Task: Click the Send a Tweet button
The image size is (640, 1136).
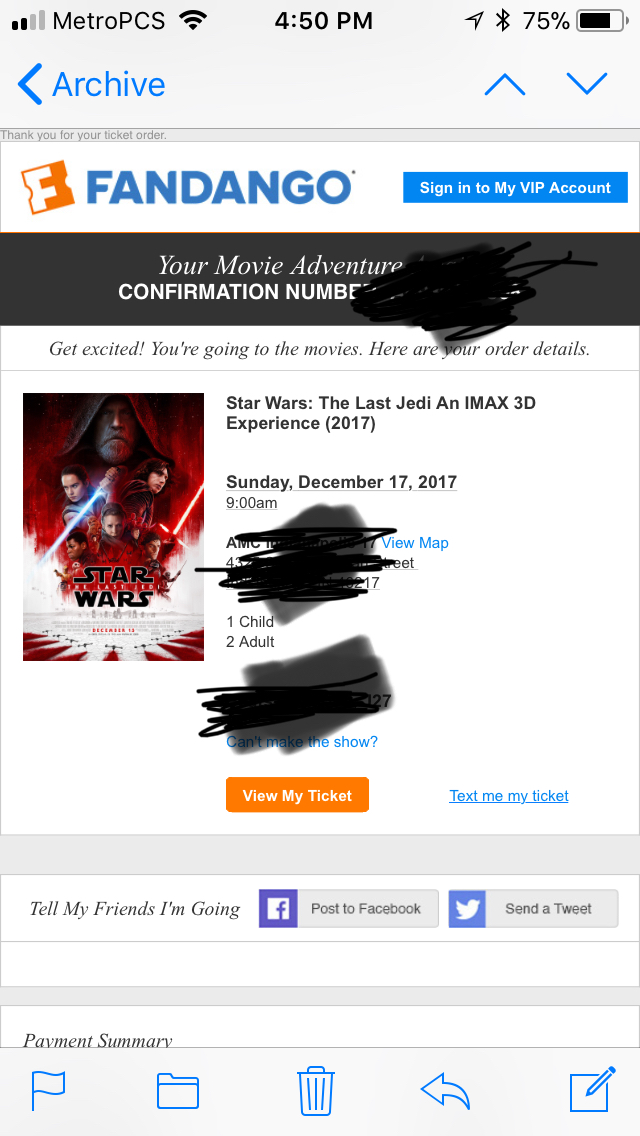Action: pyautogui.click(x=533, y=909)
